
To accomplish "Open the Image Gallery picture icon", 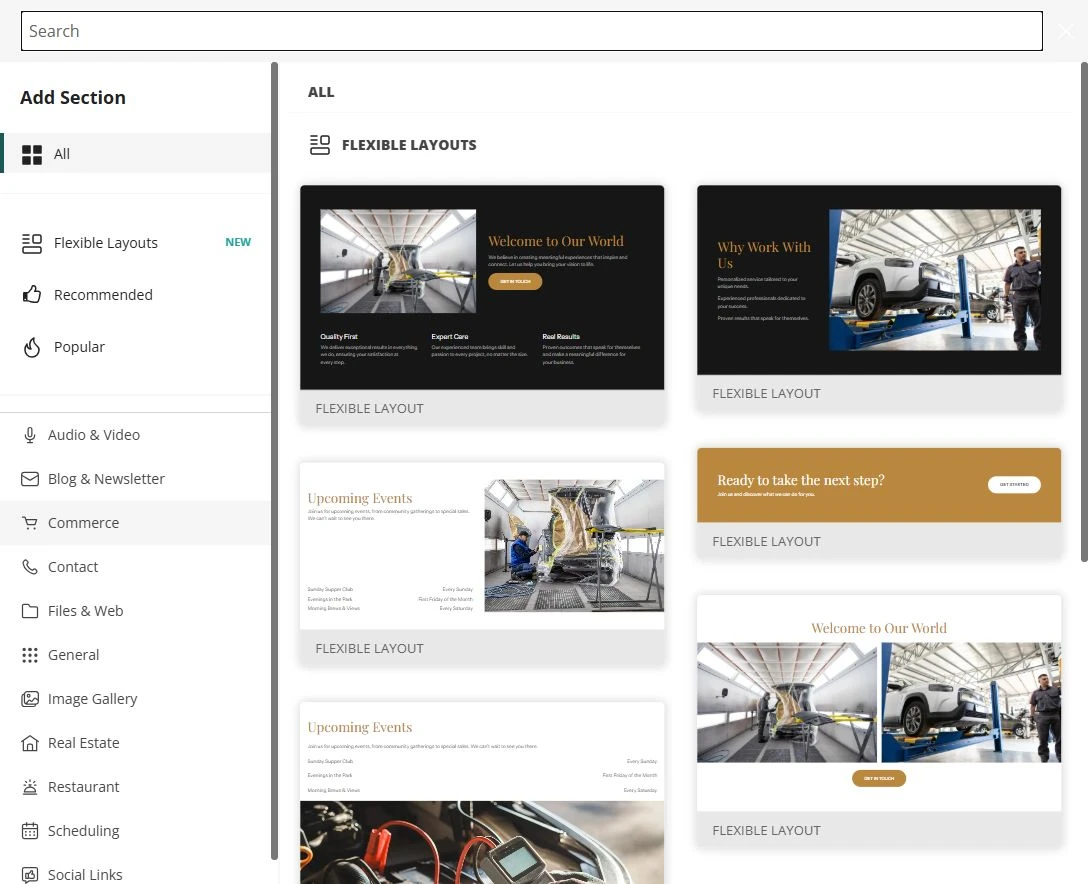I will pyautogui.click(x=30, y=699).
